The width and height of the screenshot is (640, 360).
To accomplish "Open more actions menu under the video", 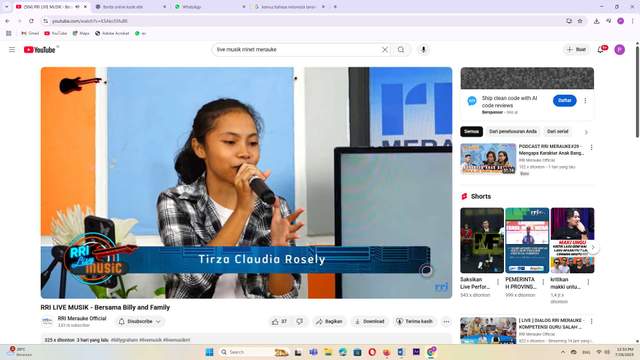I will pos(446,322).
